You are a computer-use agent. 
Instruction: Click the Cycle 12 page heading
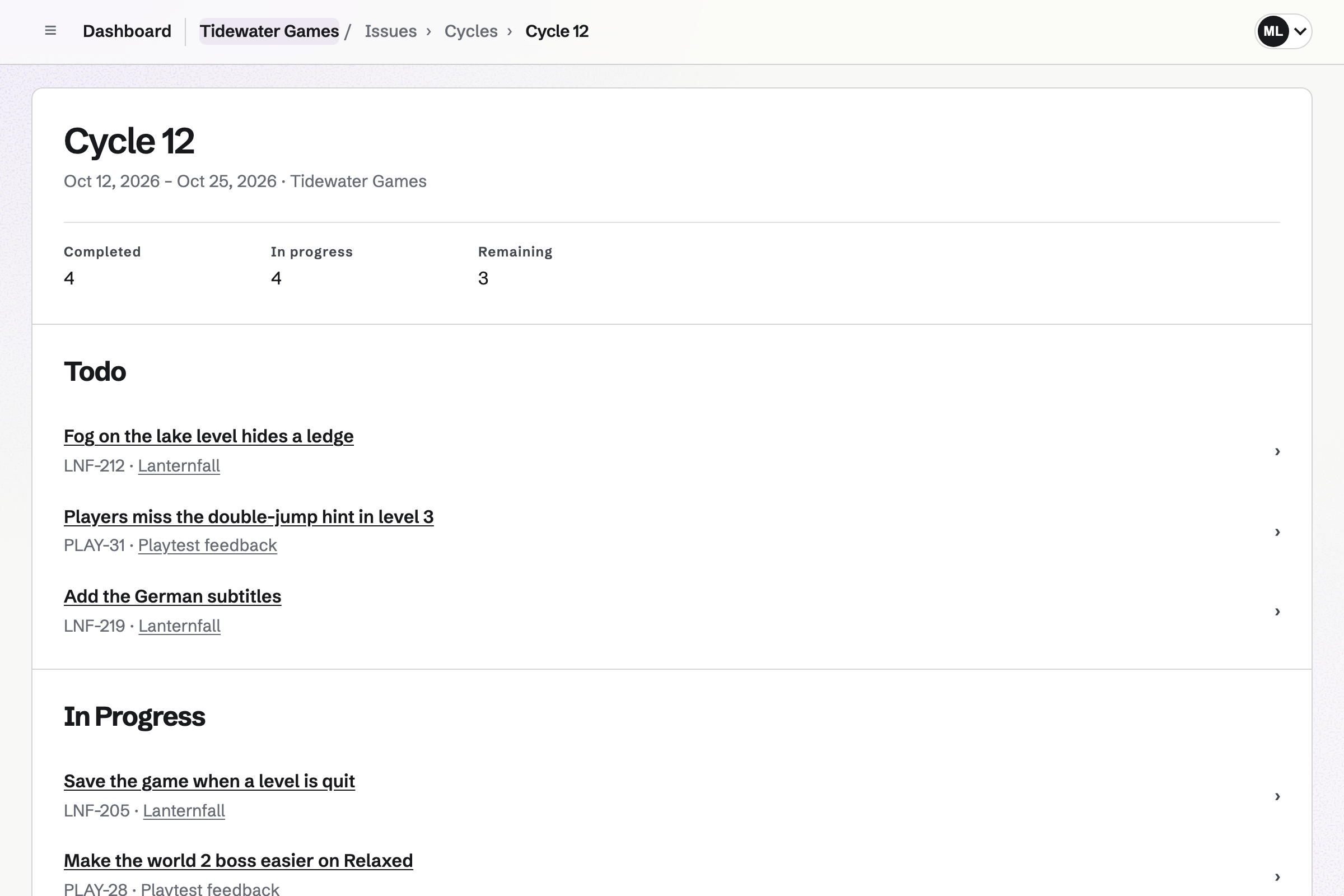pos(129,141)
